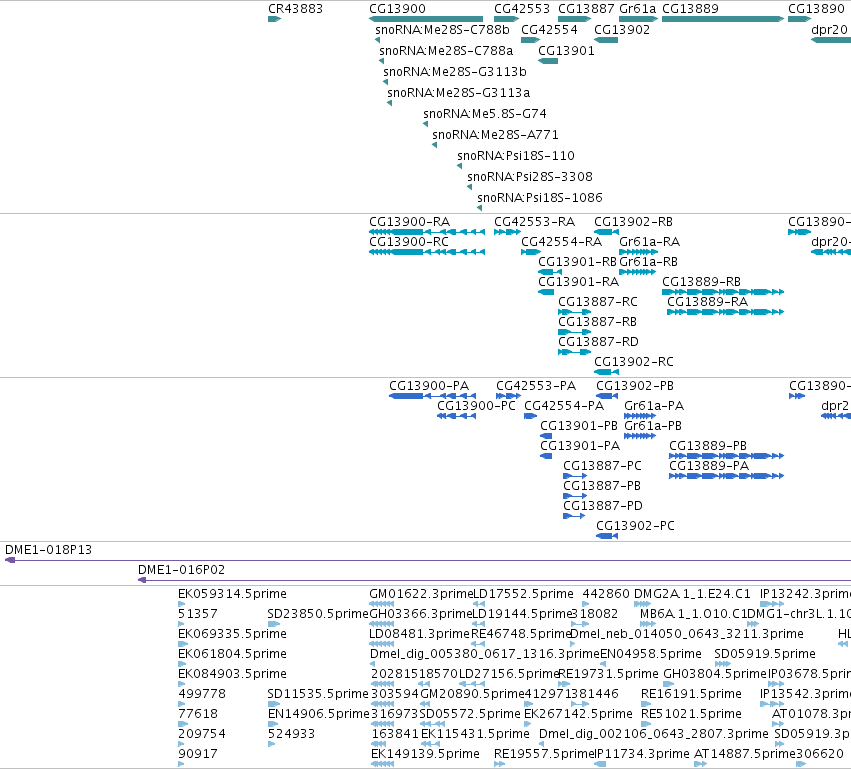
Task: Click the CG13902-PC protein label
Action: tap(635, 526)
